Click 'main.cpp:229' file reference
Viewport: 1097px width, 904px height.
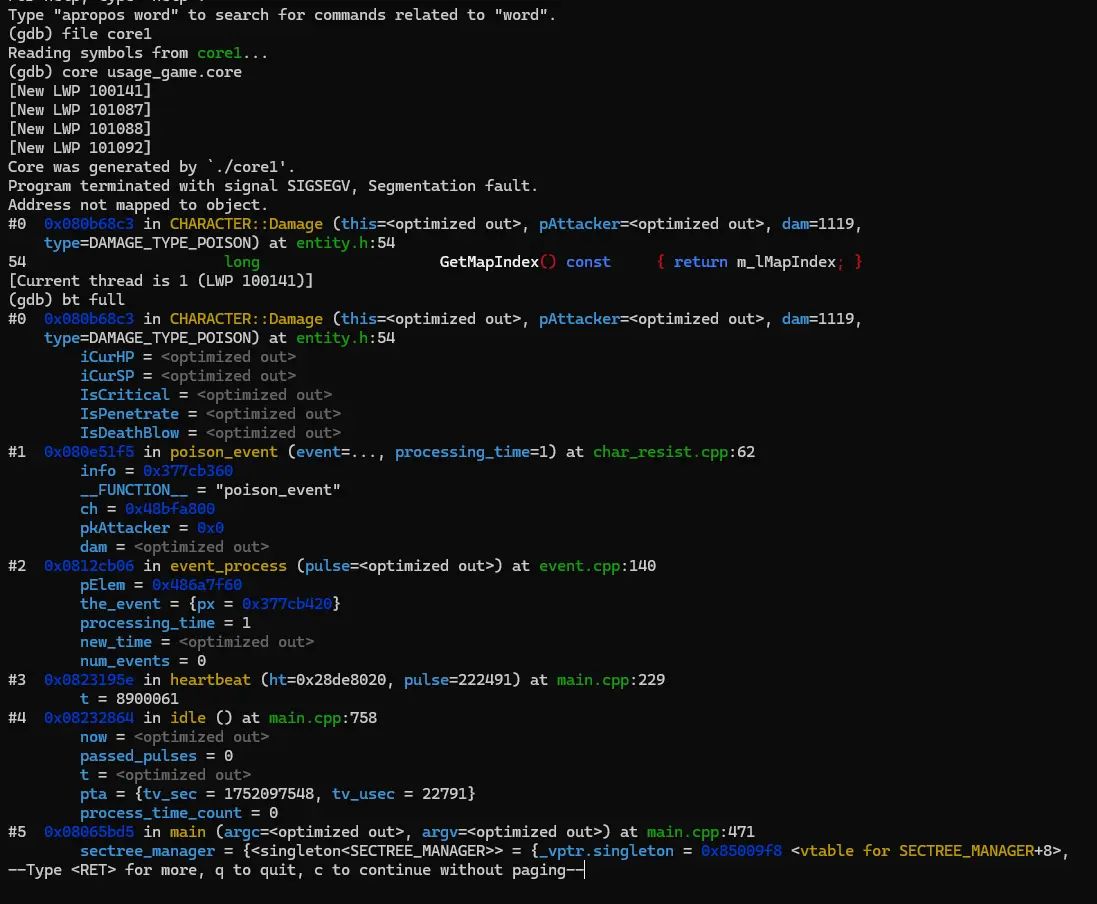tap(611, 679)
